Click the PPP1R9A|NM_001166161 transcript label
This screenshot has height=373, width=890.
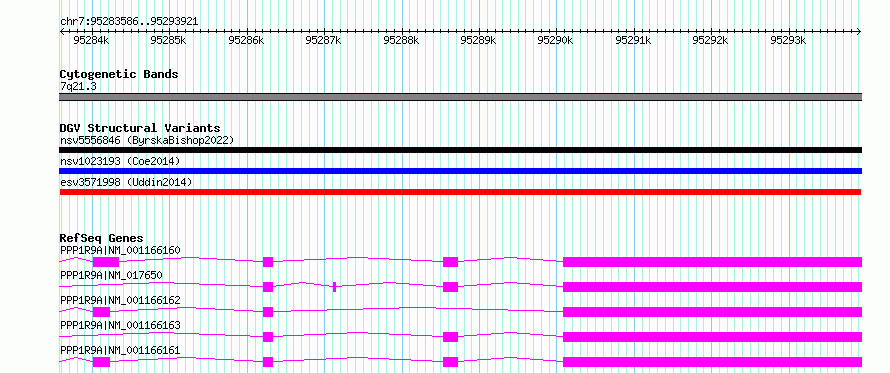pos(120,350)
